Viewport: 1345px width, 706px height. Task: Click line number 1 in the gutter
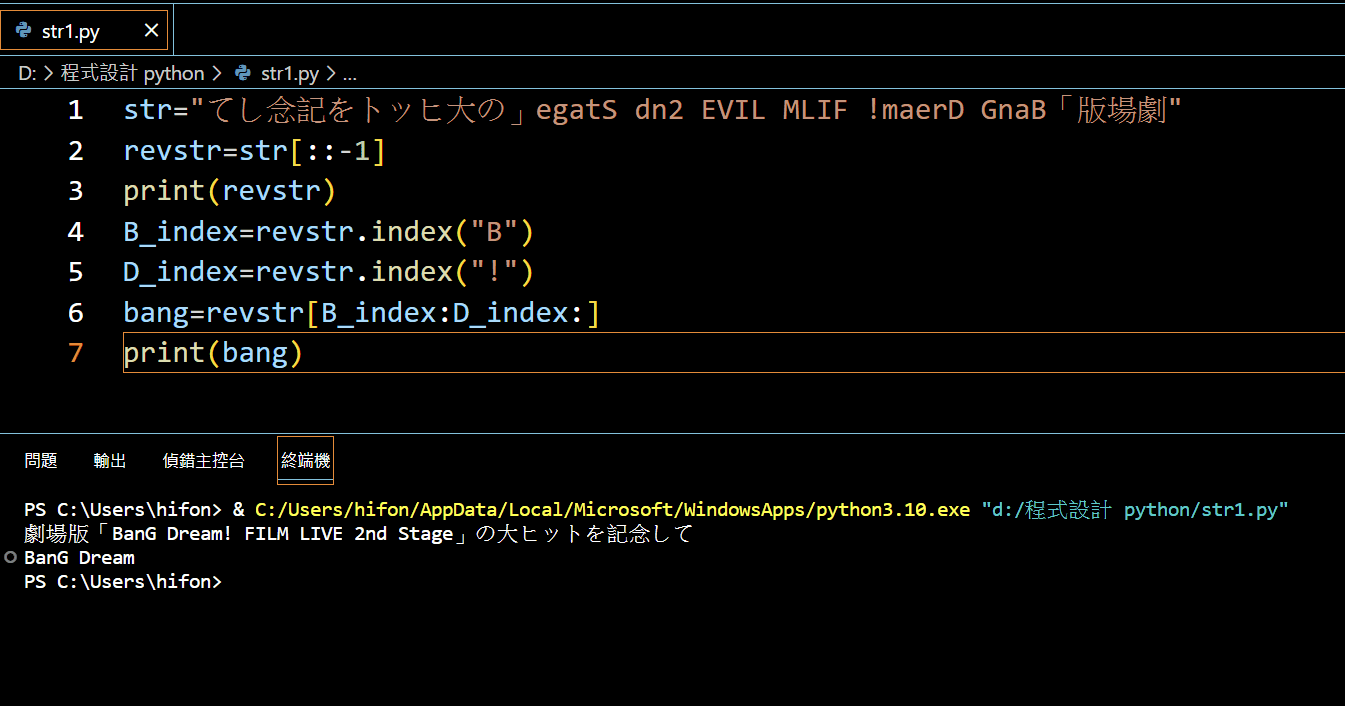(x=76, y=110)
